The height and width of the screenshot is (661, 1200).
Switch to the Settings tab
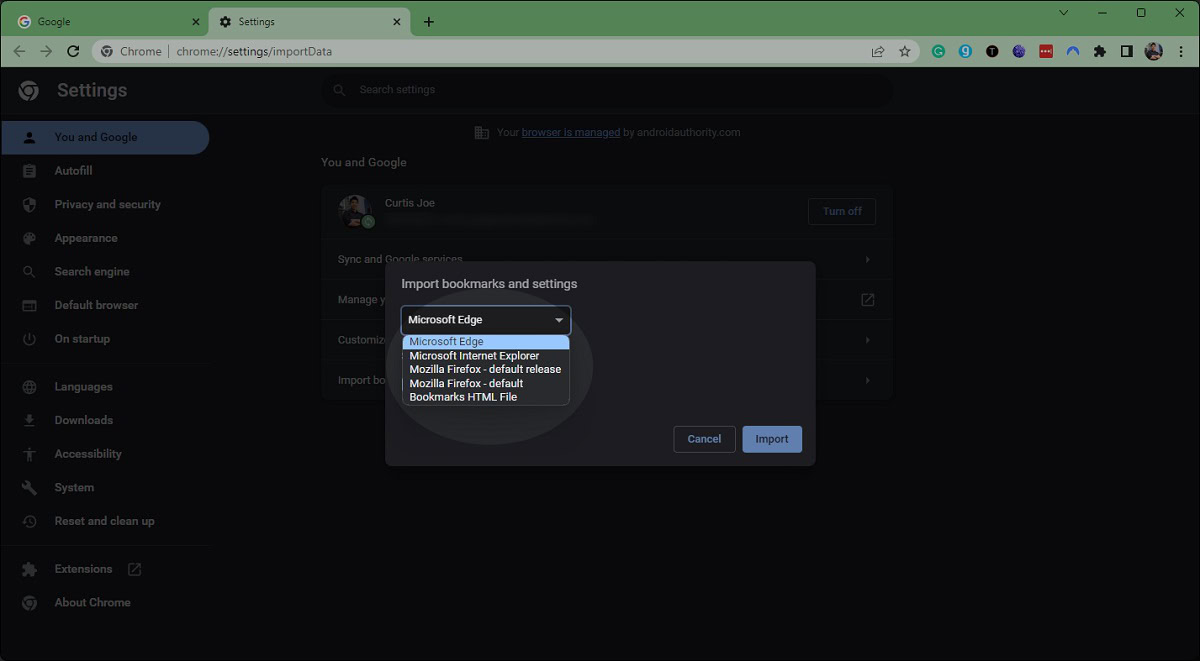tap(310, 22)
